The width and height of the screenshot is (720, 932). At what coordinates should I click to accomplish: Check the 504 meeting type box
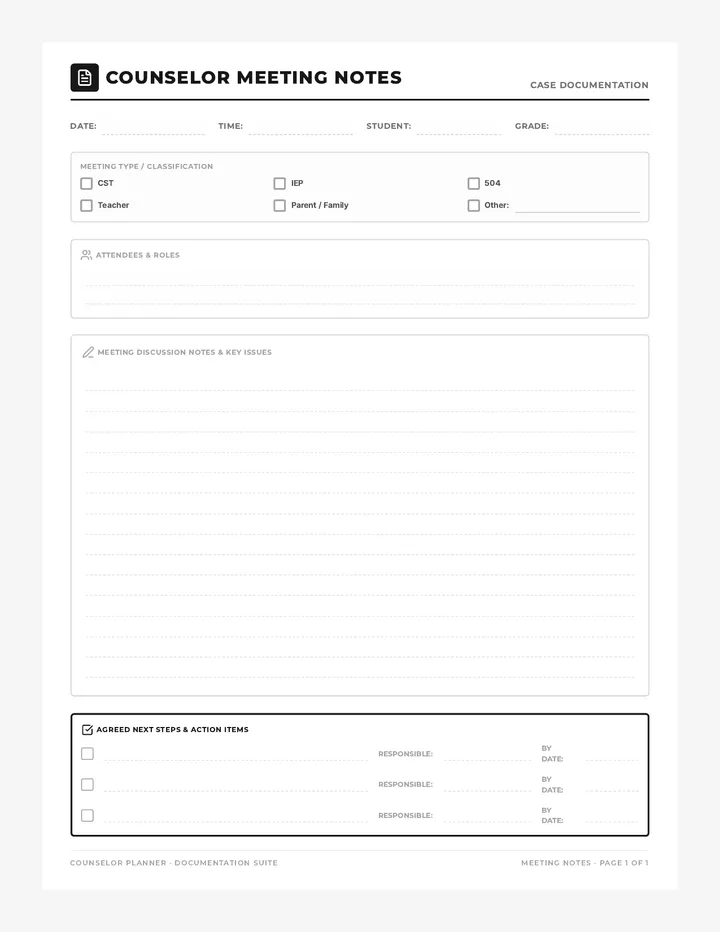(473, 183)
